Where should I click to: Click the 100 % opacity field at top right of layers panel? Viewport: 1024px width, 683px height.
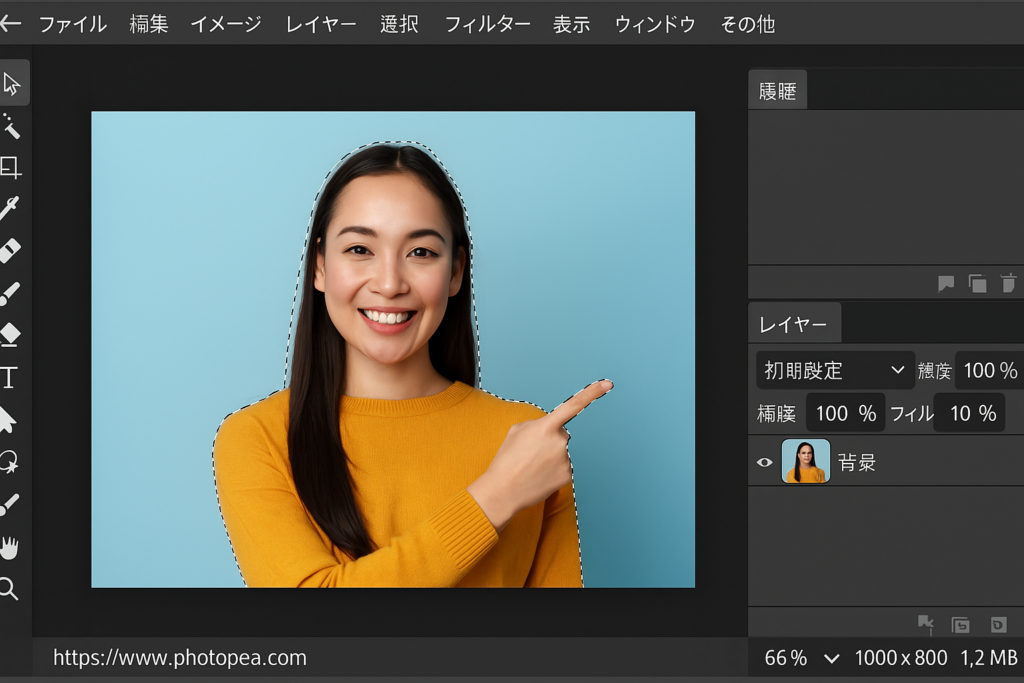(x=989, y=371)
